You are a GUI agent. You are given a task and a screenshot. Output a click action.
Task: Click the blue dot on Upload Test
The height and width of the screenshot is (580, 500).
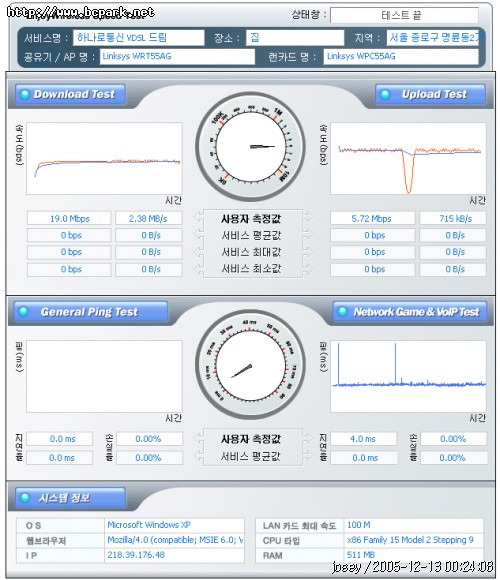coord(385,94)
